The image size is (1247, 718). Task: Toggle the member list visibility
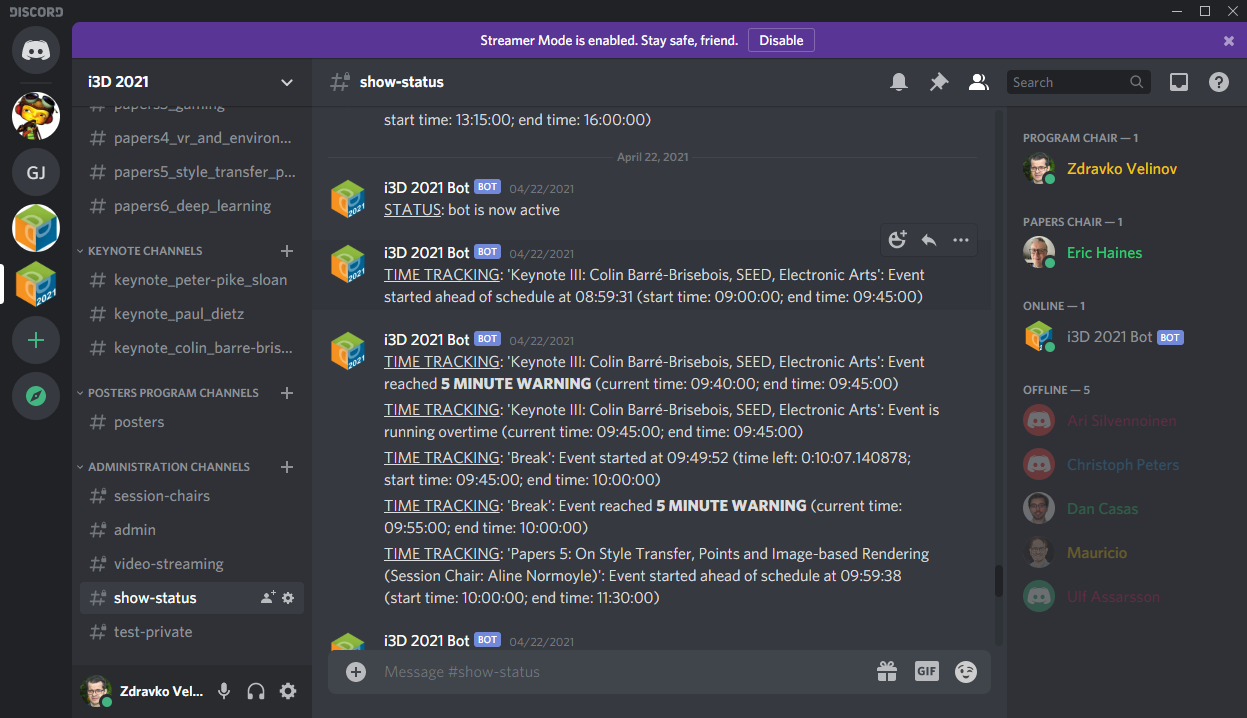click(x=978, y=82)
